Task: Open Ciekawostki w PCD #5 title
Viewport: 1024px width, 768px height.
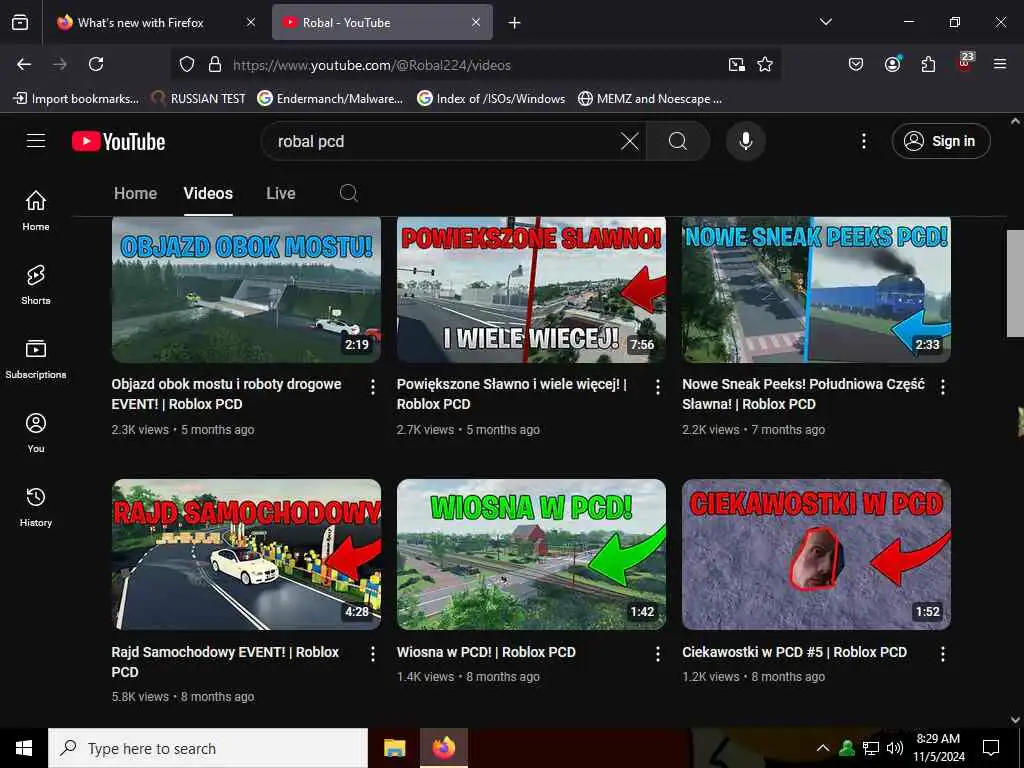Action: 794,652
